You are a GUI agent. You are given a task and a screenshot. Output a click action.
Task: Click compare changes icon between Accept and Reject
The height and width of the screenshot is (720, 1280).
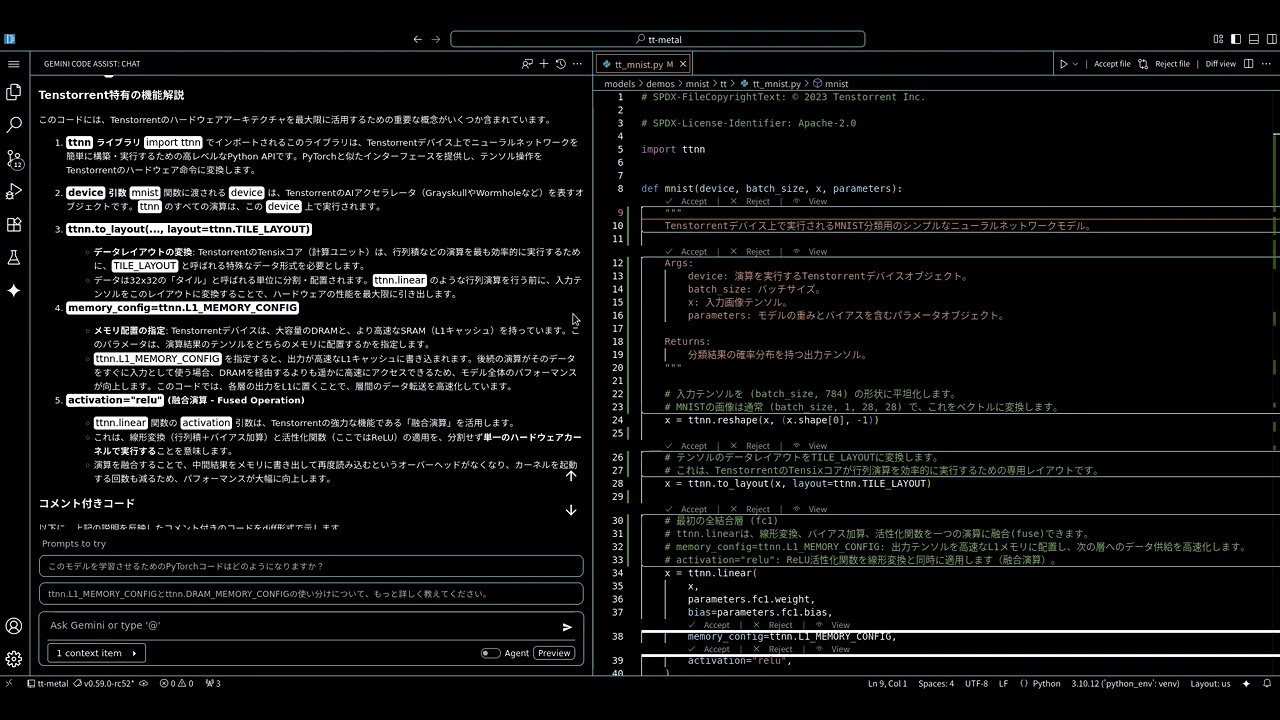click(1143, 64)
